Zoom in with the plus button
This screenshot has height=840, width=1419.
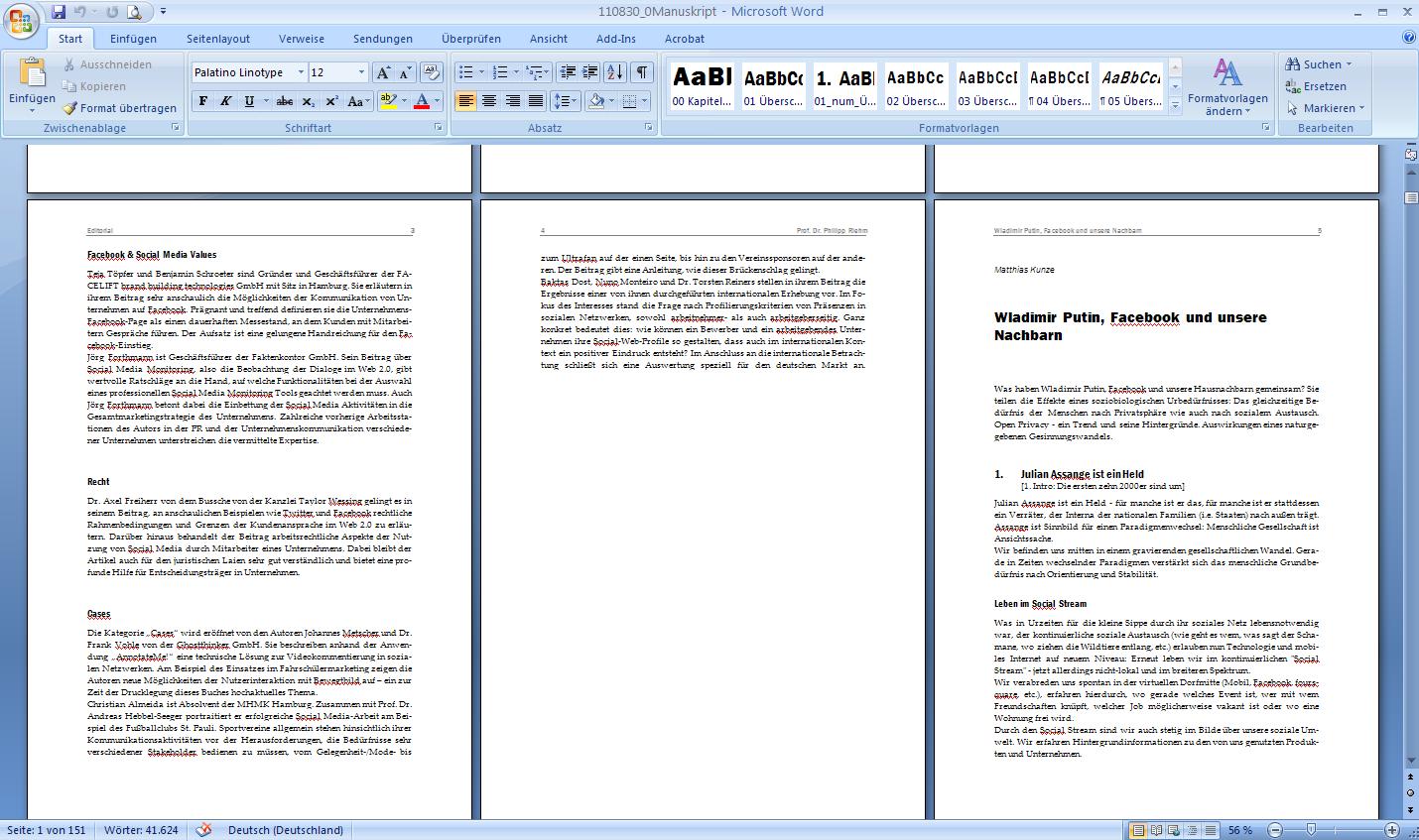pyautogui.click(x=1391, y=830)
